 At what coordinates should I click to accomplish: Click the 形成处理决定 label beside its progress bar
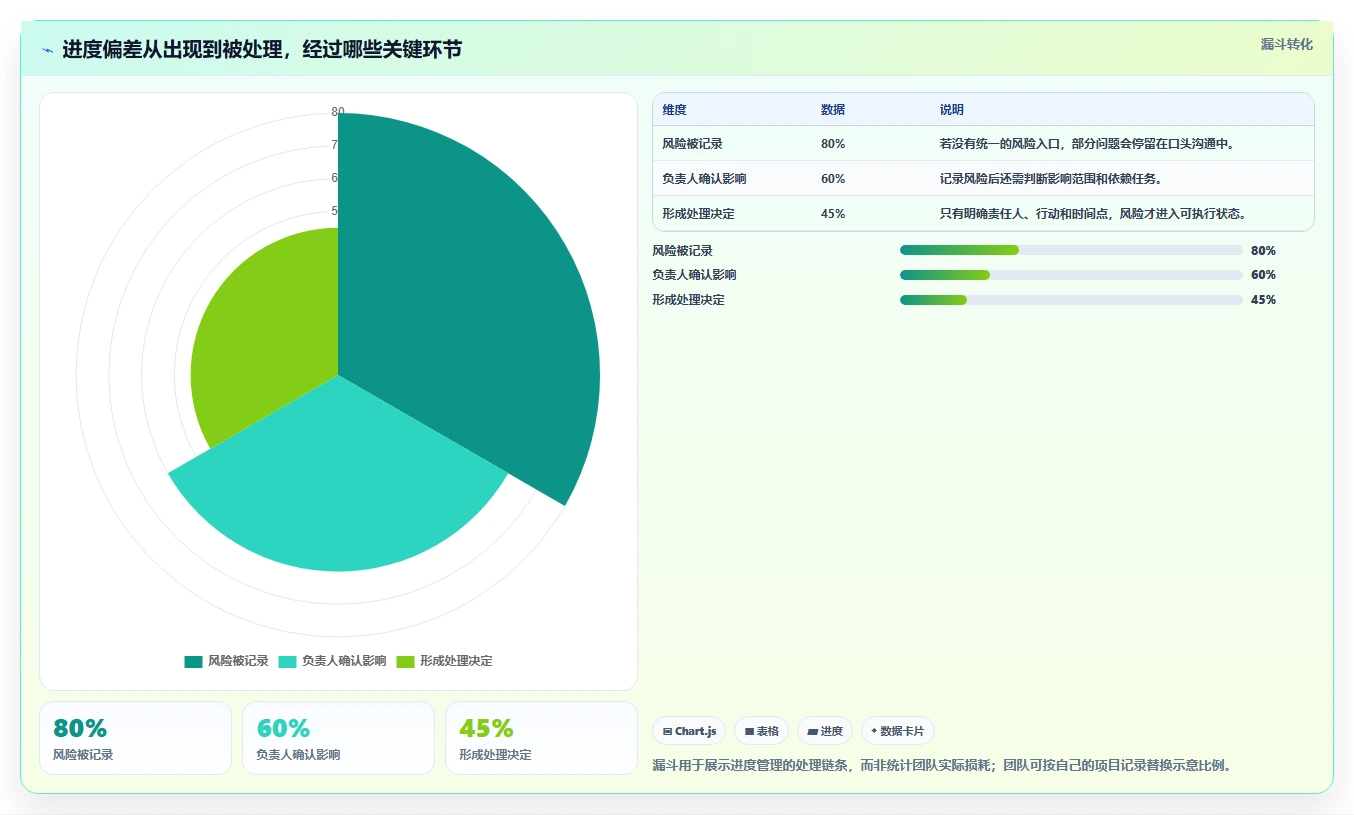[688, 300]
